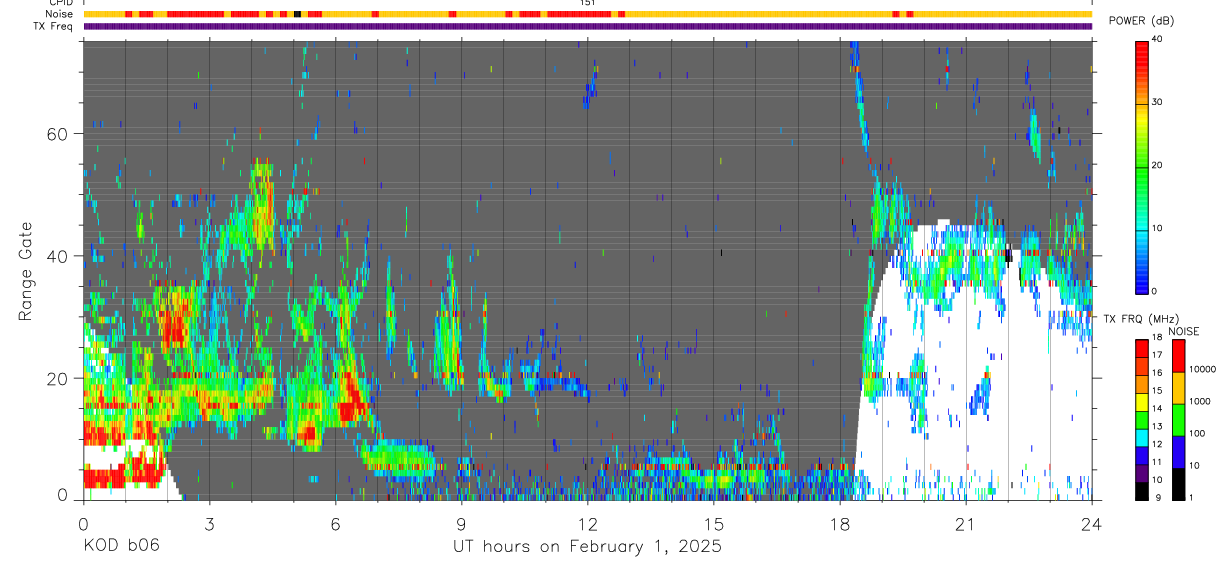Click the 17 label on TX FRQ scale
This screenshot has width=1228, height=567.
[x=1156, y=355]
